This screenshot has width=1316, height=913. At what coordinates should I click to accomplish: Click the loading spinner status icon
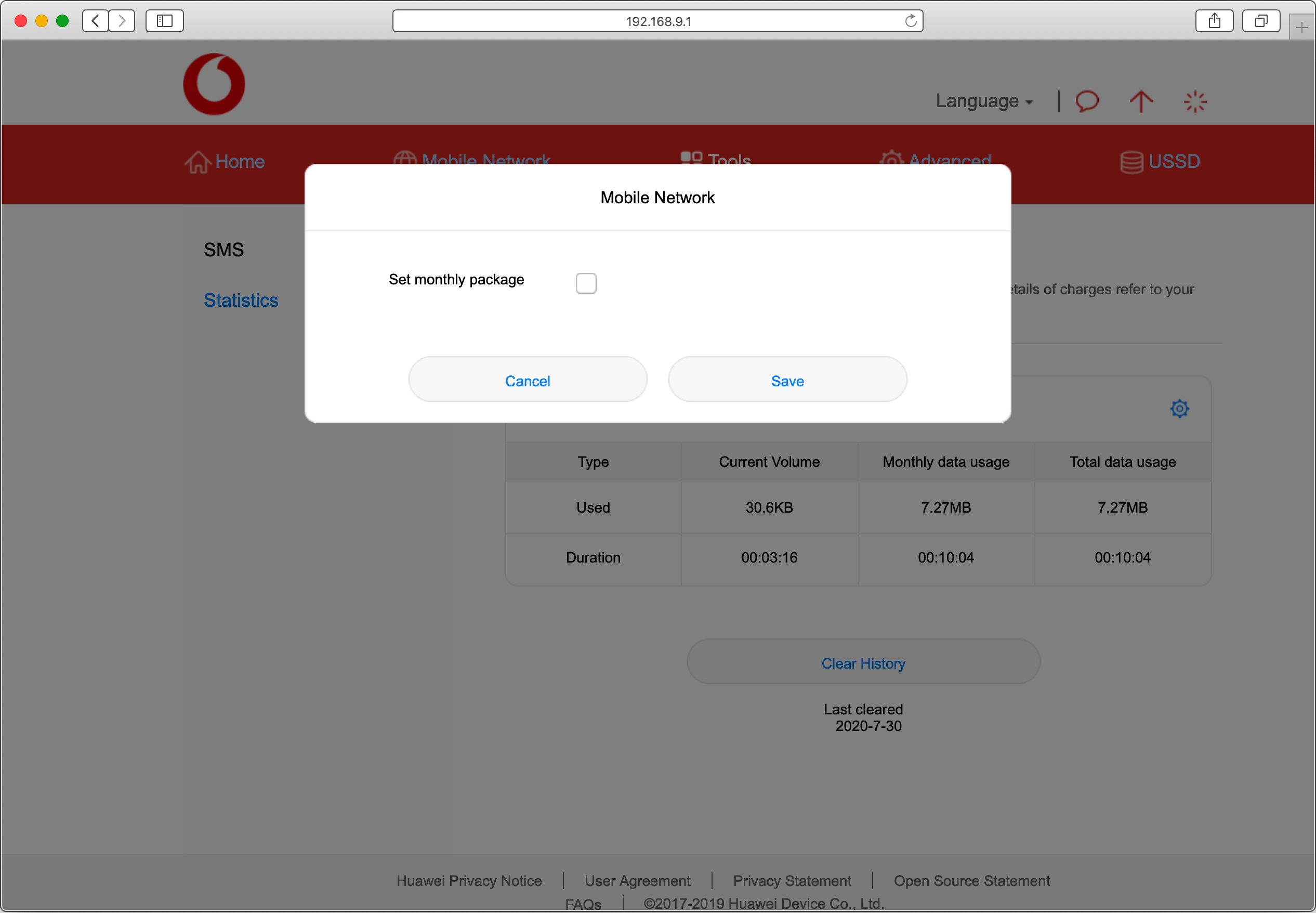pyautogui.click(x=1194, y=102)
